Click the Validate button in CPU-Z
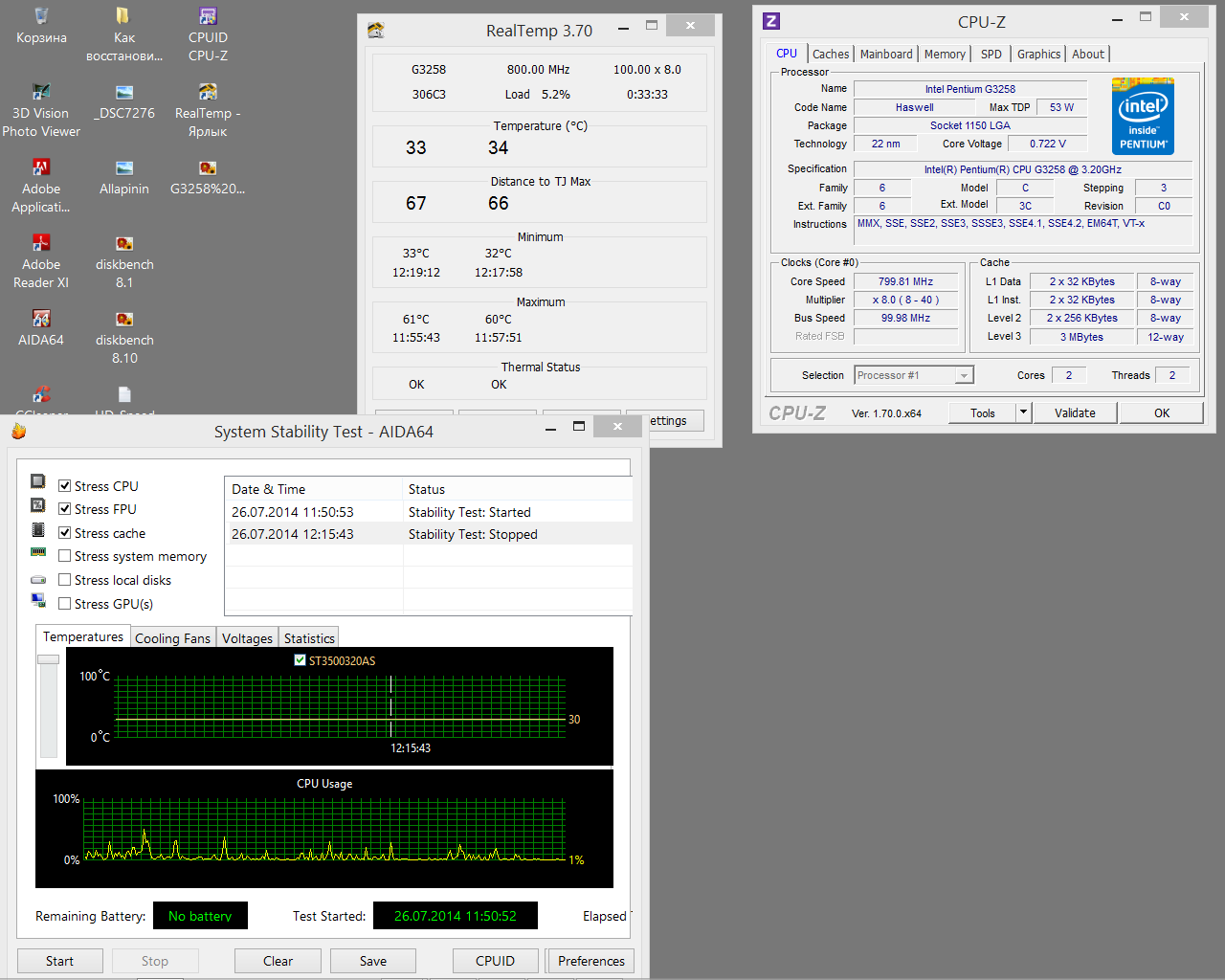1225x980 pixels. pyautogui.click(x=1075, y=412)
